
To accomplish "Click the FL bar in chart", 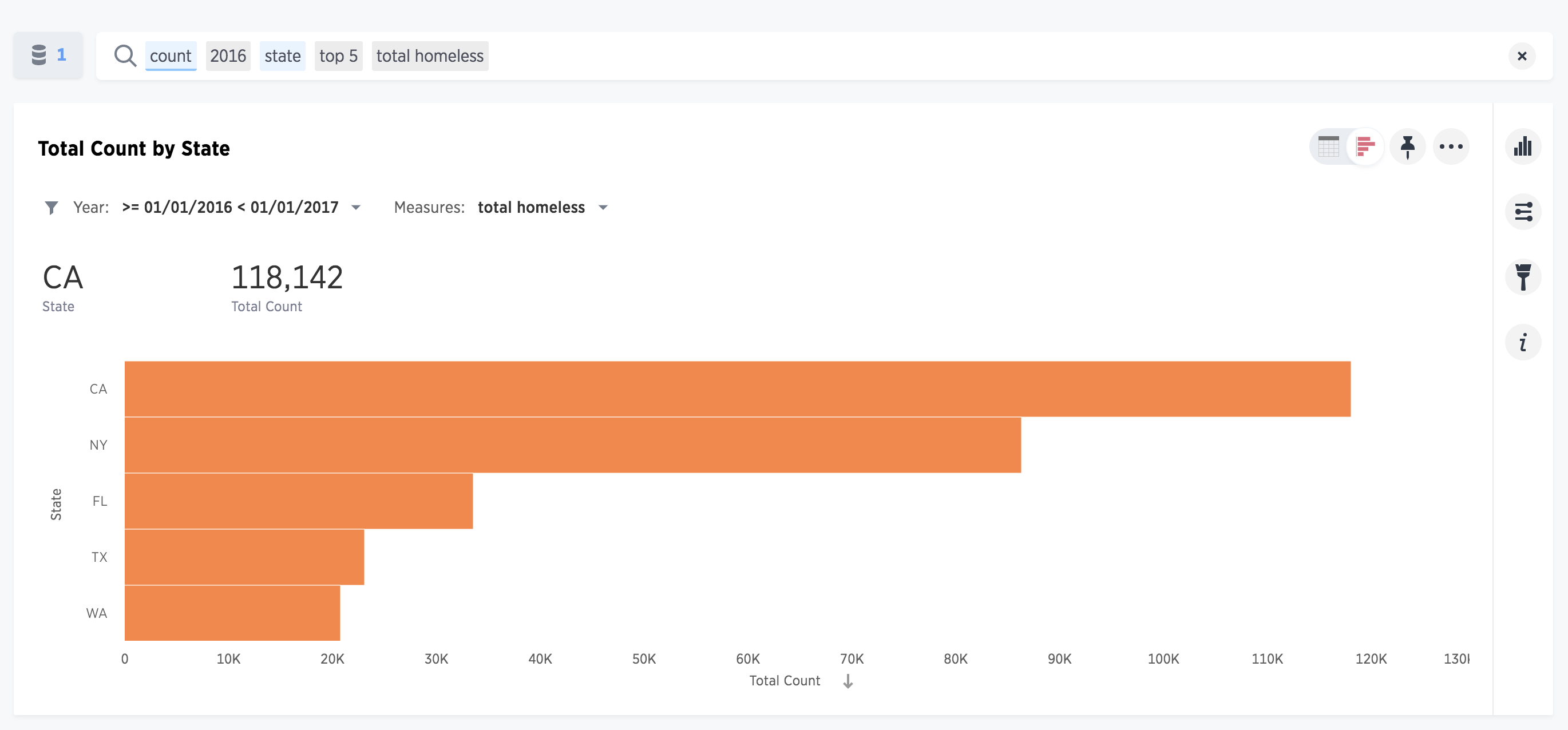I will pos(299,501).
